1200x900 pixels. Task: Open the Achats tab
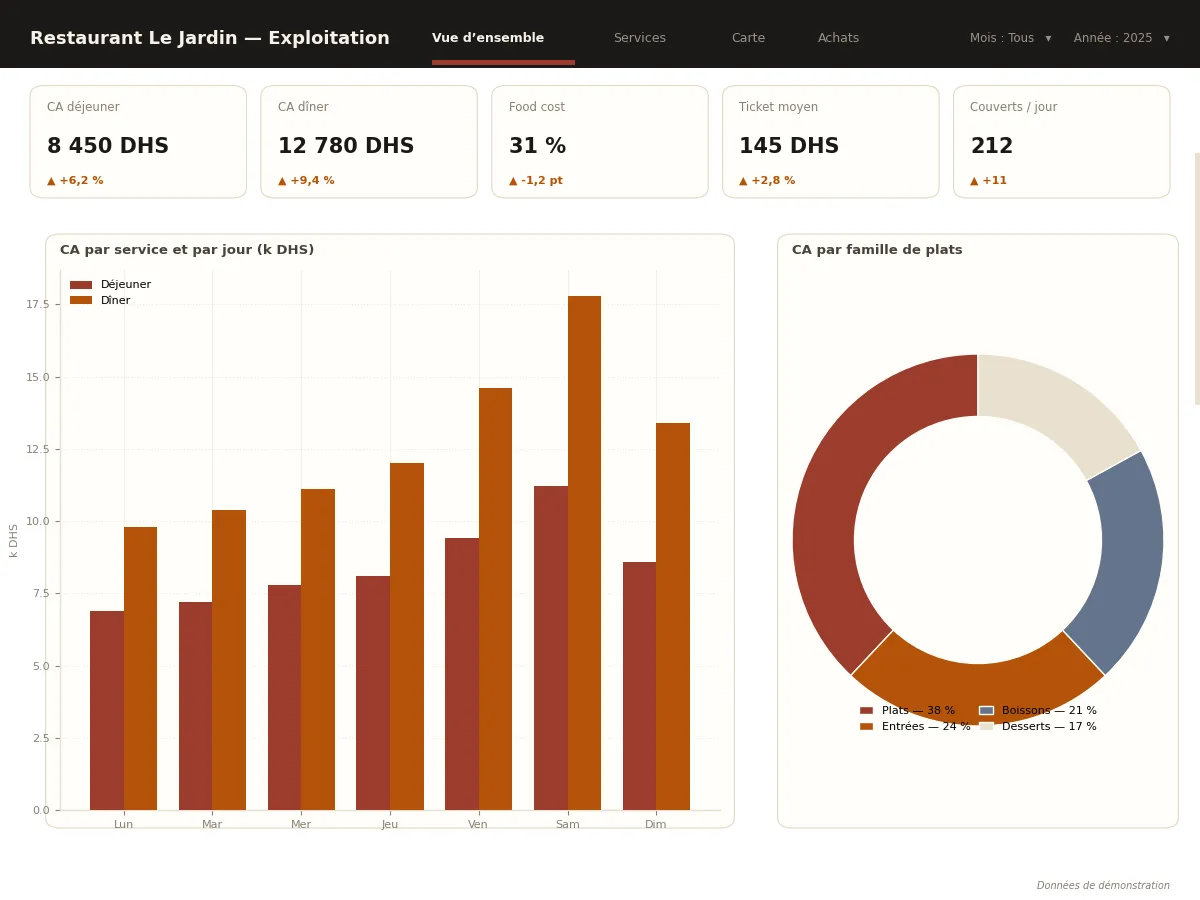coord(838,38)
